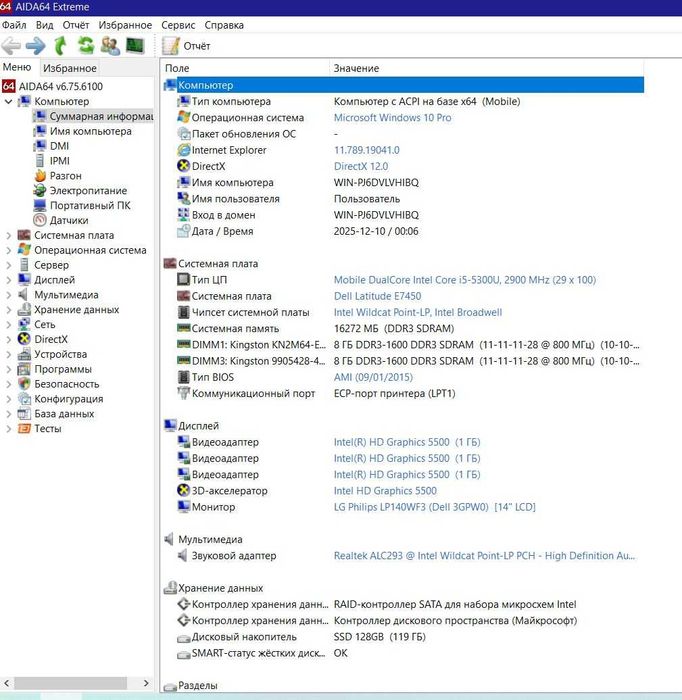The width and height of the screenshot is (682, 700).
Task: Click the sidebar horizontal scrollbar right arrow
Action: click(x=146, y=683)
